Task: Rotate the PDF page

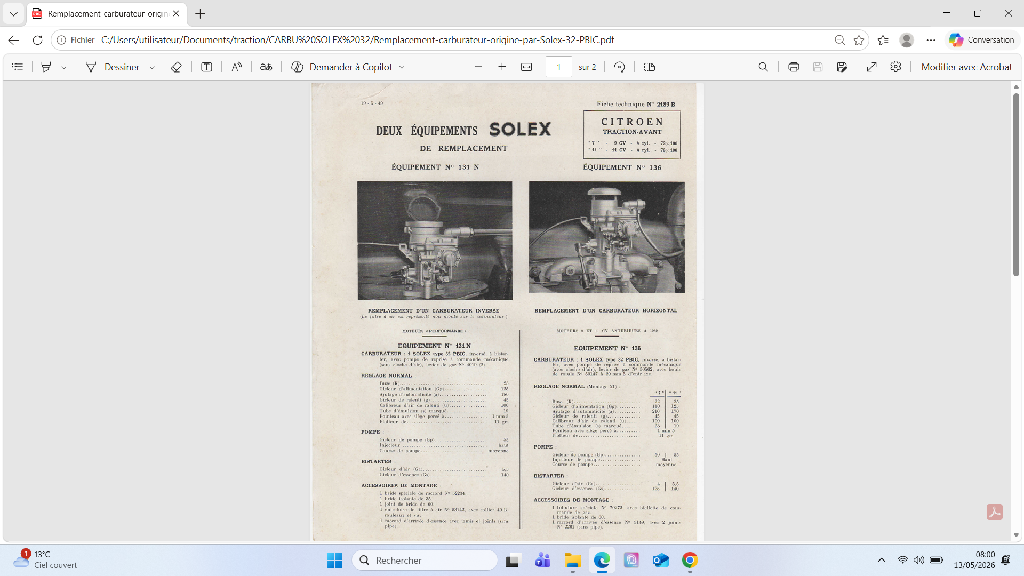Action: [x=619, y=67]
